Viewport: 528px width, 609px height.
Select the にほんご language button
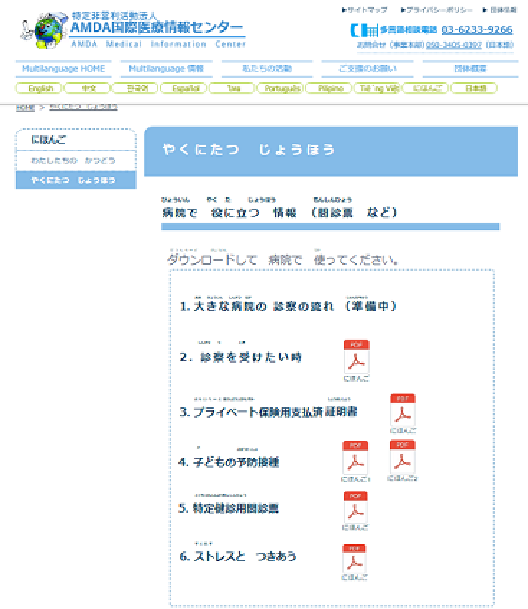pyautogui.click(x=426, y=88)
